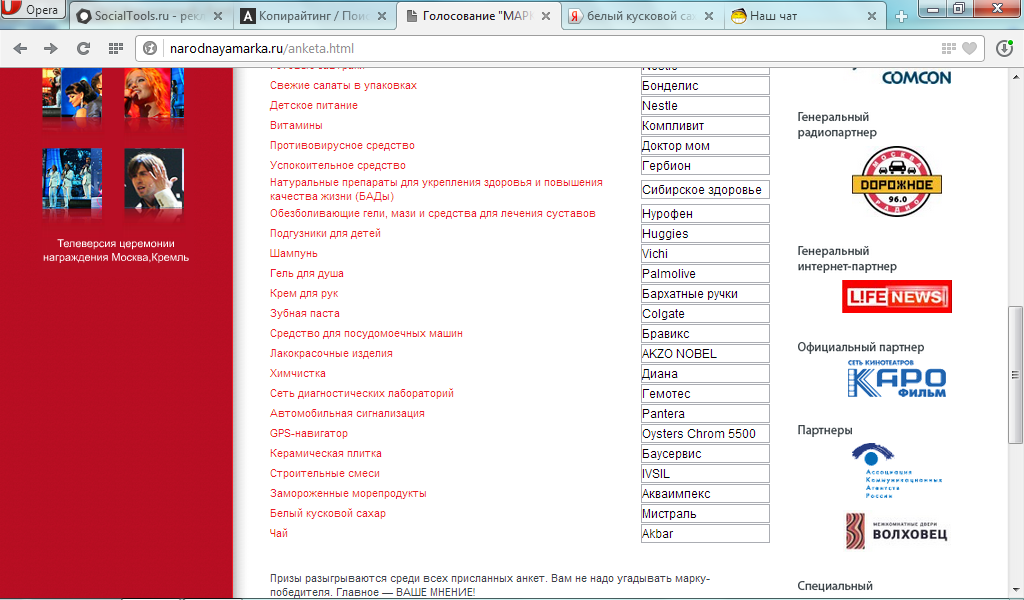Edit the Сибирское здоровье field
The image size is (1024, 600).
point(705,189)
